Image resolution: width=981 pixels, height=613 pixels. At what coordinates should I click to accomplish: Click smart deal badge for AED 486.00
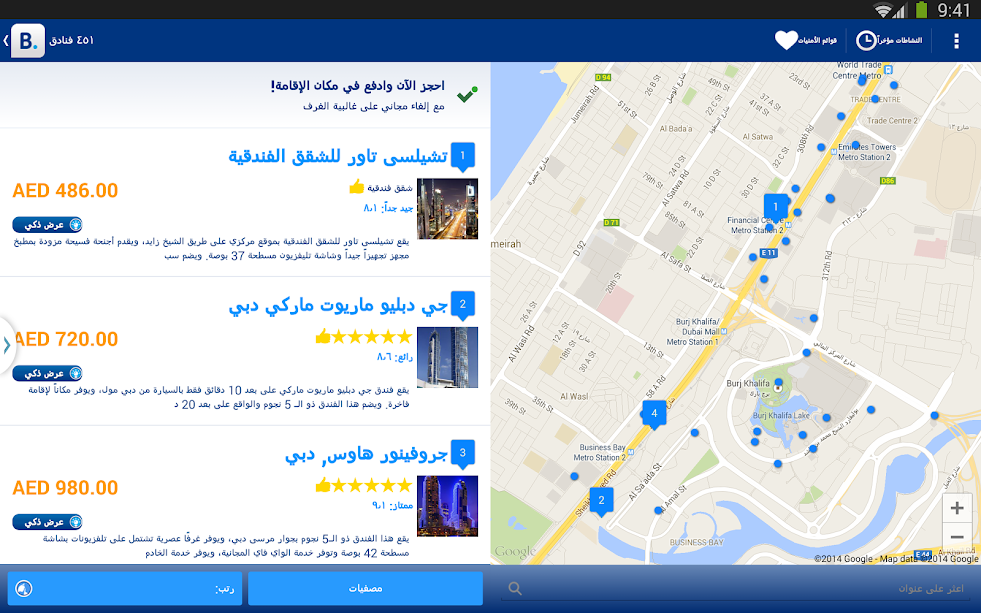48,225
